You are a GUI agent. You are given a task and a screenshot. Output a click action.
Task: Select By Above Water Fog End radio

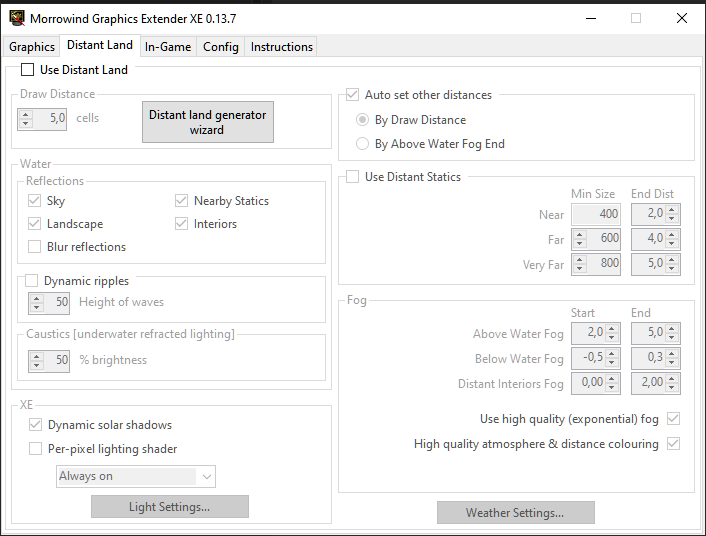(x=363, y=144)
